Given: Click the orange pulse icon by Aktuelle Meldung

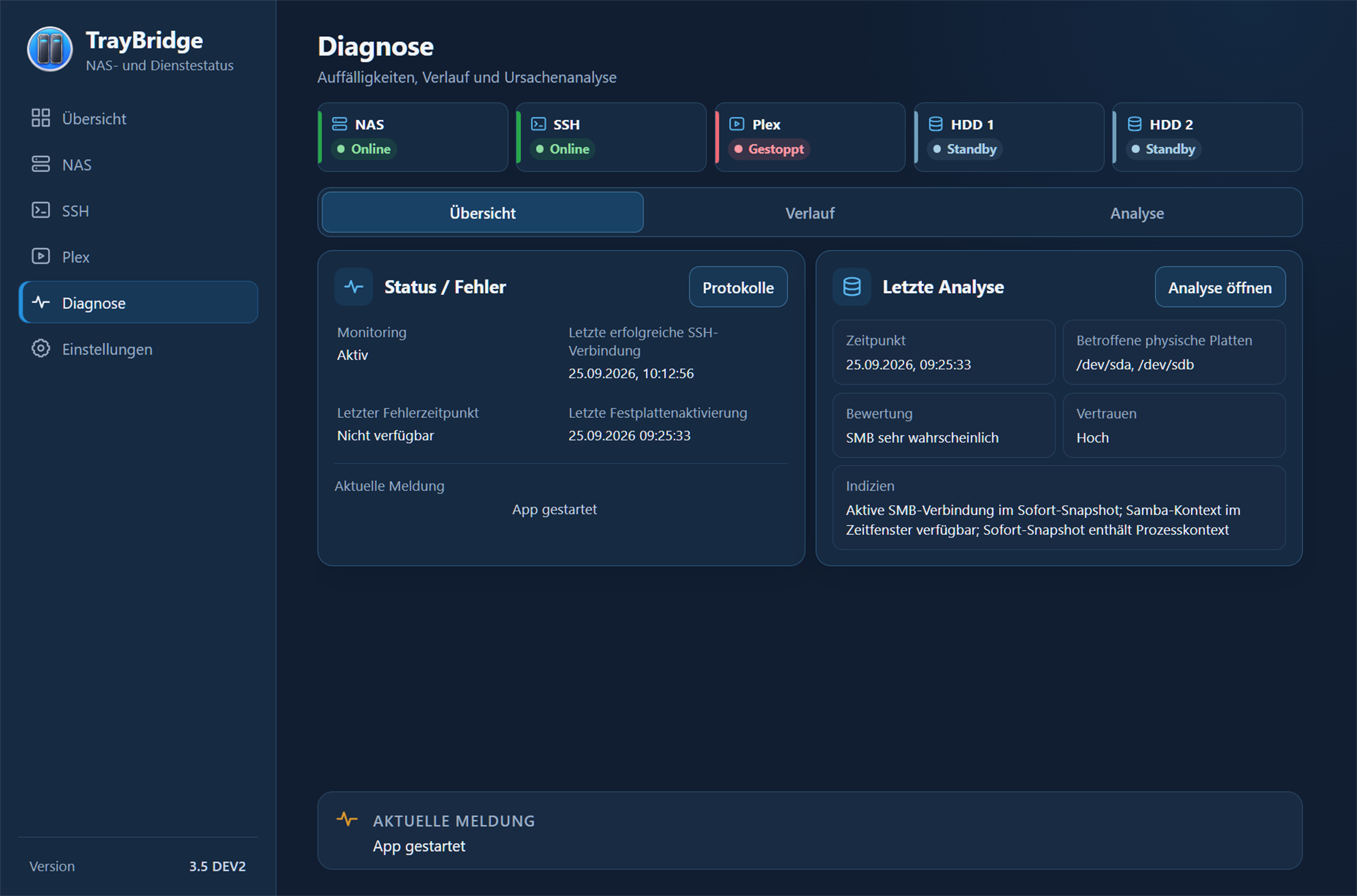Looking at the screenshot, I should (x=347, y=819).
